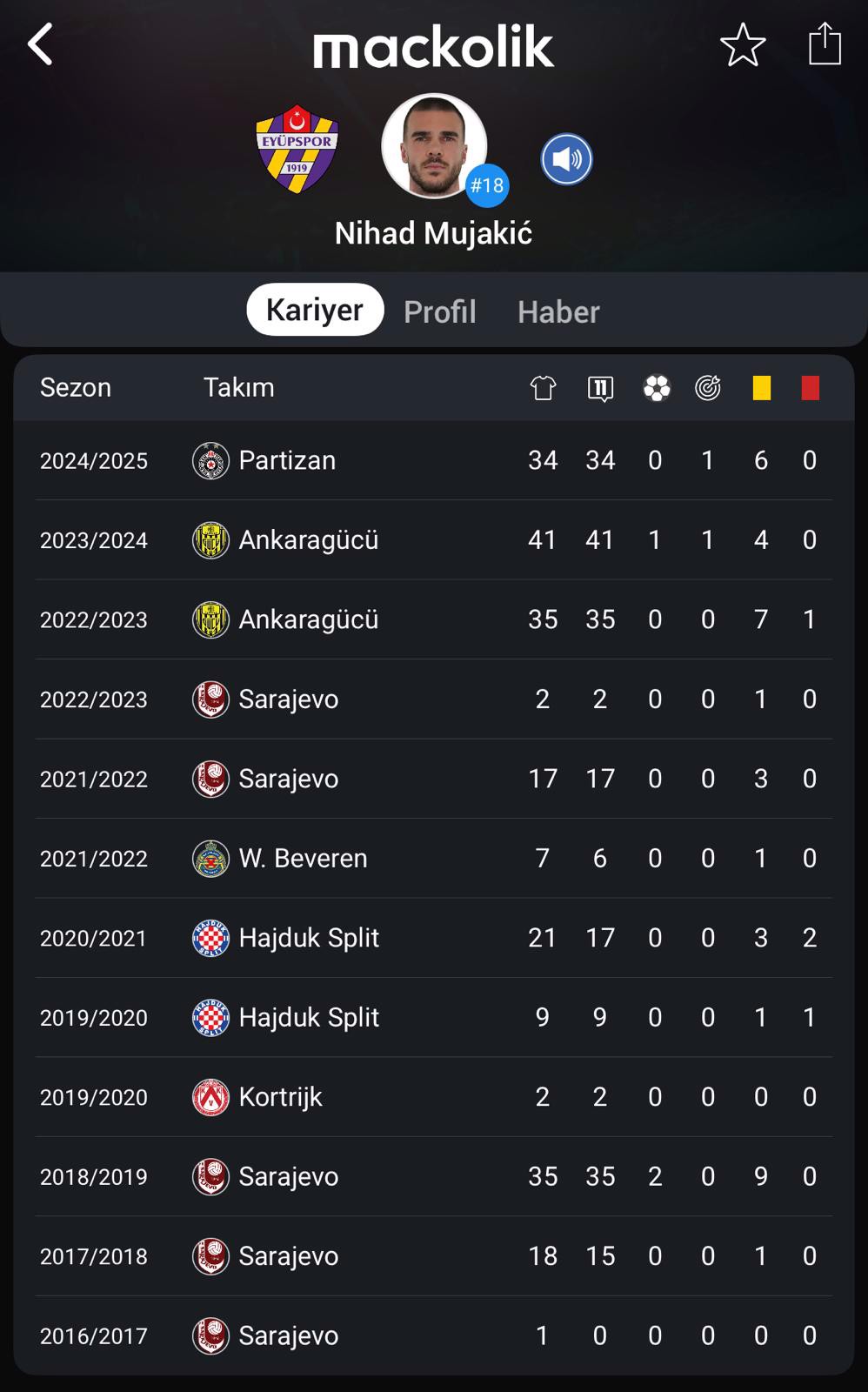Switch to the Haber tab
The image size is (868, 1392).
point(558,311)
